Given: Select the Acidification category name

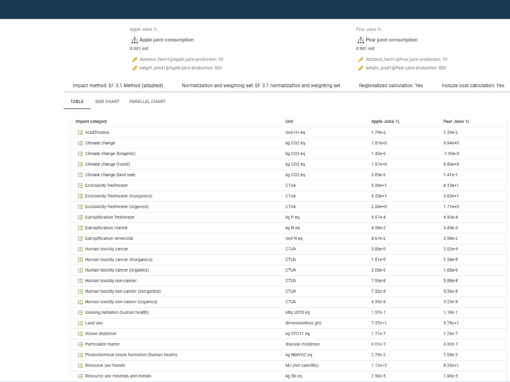Looking at the screenshot, I should [x=97, y=132].
